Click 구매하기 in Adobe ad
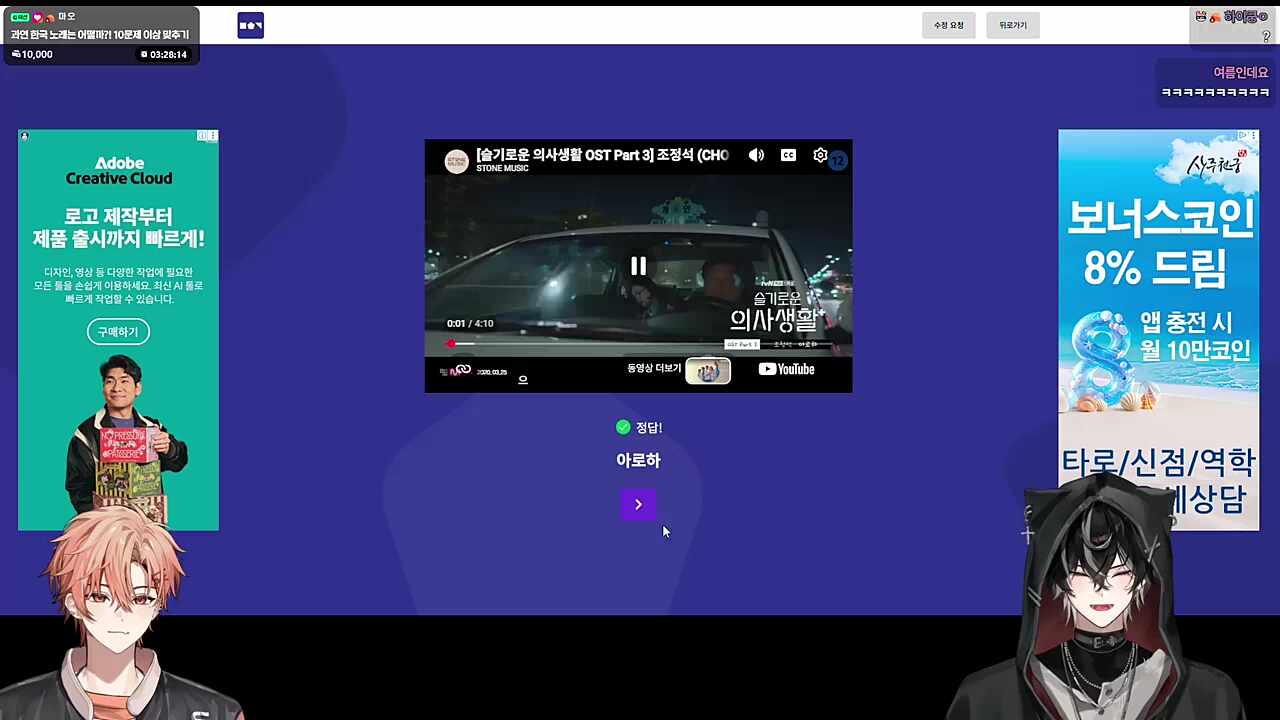This screenshot has height=720, width=1280. pos(118,332)
